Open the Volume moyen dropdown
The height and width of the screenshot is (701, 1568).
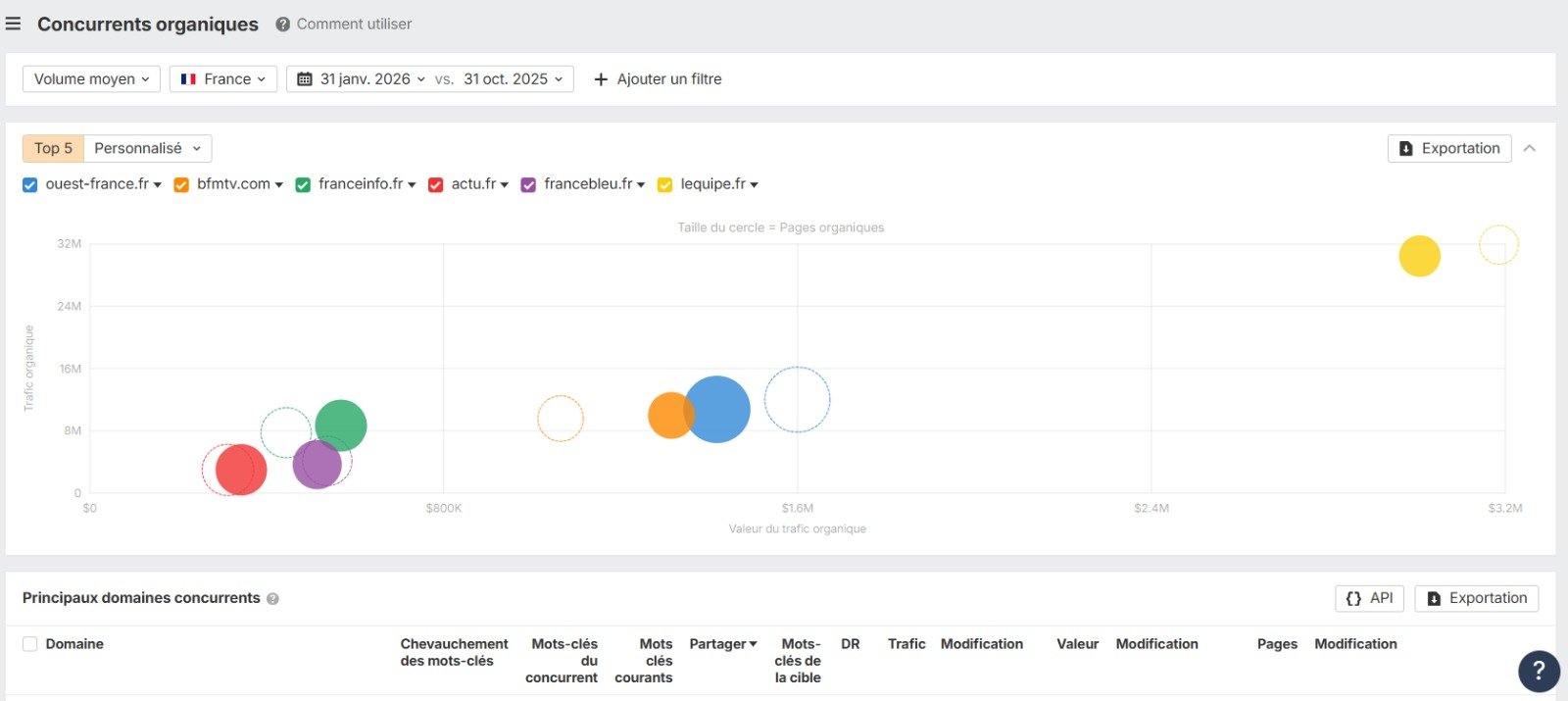click(91, 79)
